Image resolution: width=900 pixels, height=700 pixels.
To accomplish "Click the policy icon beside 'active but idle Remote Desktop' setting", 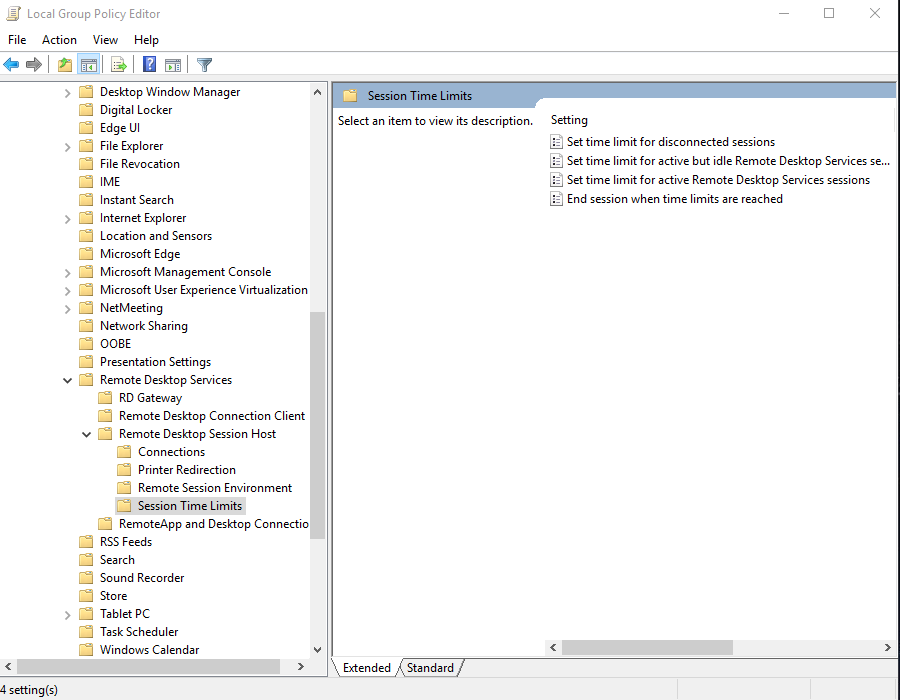I will click(x=556, y=161).
